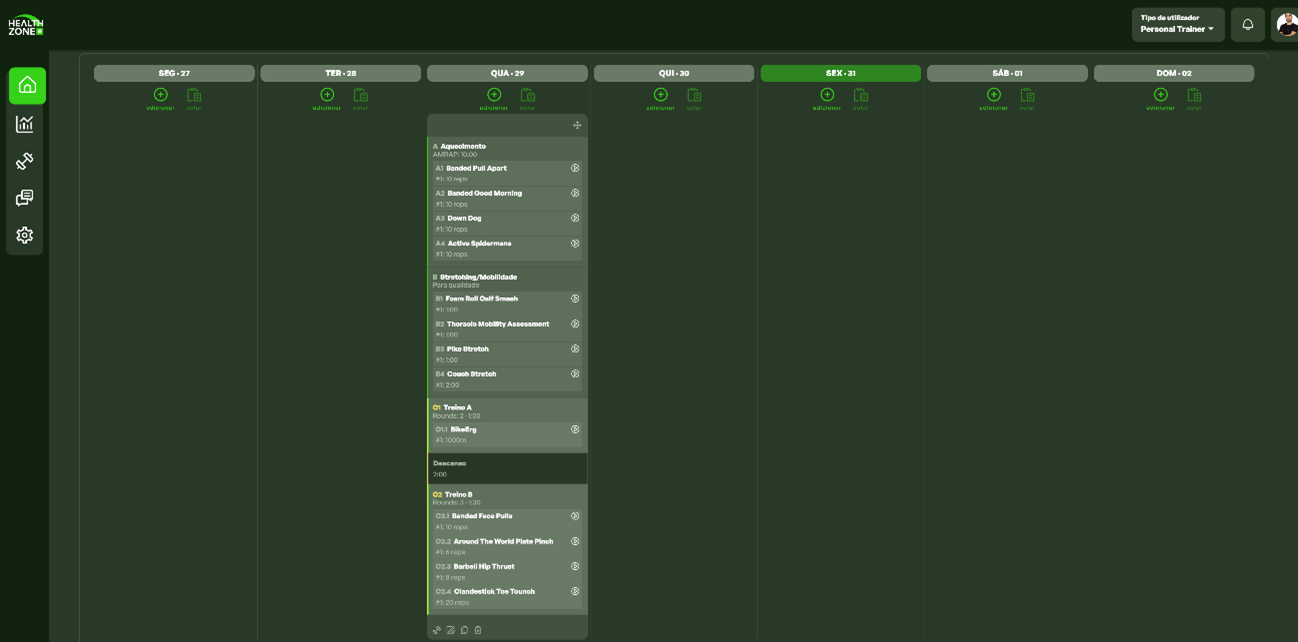Screen dimensions: 1298x642
Task: Open the settings gear in sidebar
Action: 25,235
